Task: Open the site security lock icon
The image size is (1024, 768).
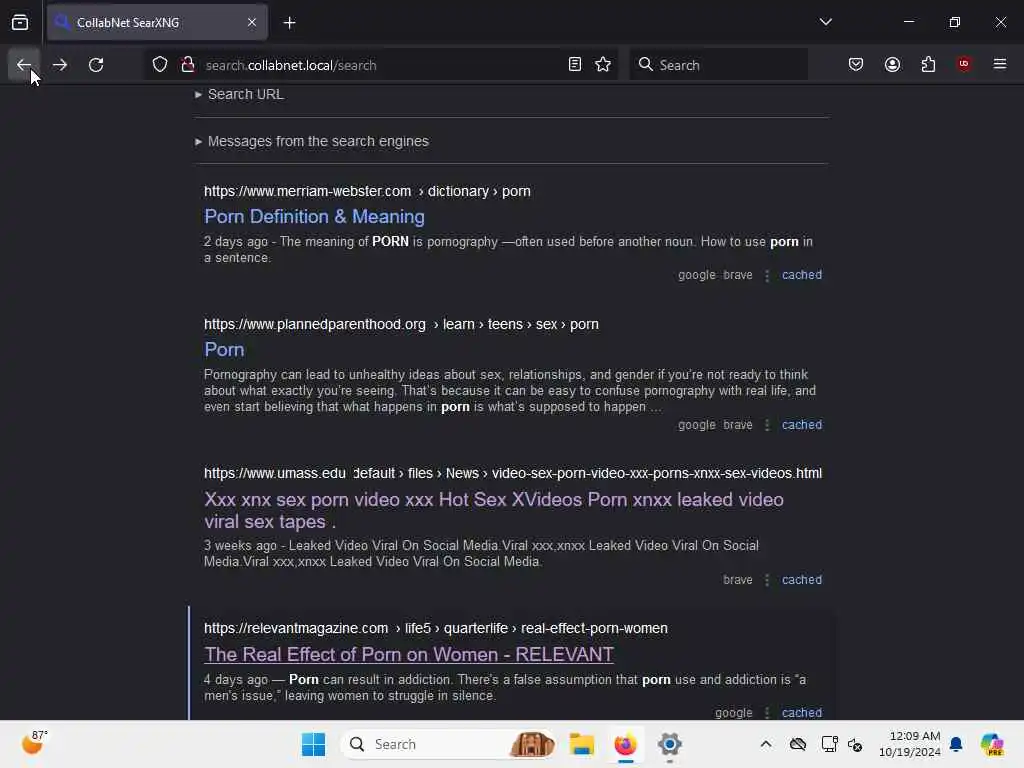Action: click(188, 65)
